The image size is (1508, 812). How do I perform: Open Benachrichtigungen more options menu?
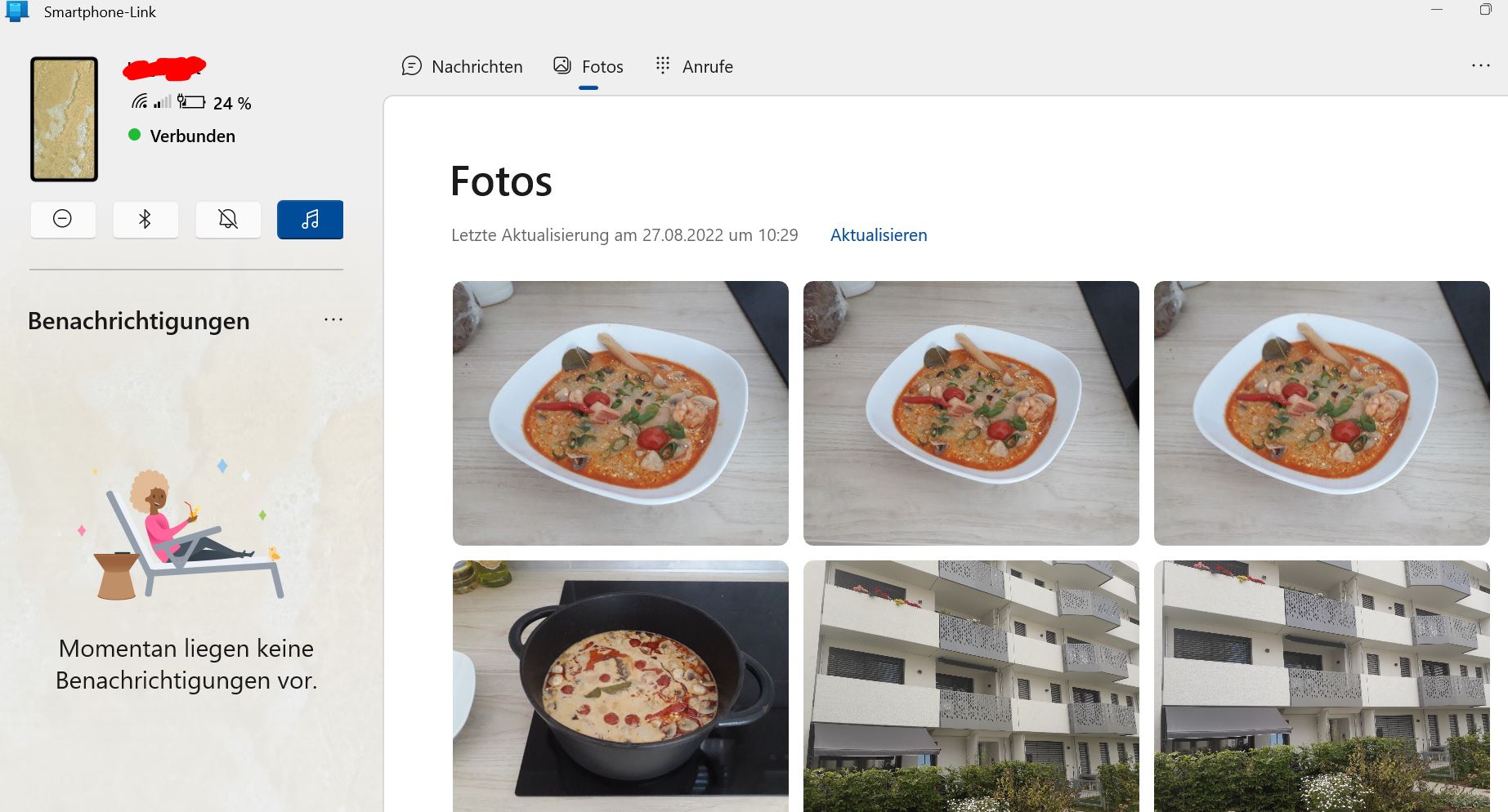333,319
